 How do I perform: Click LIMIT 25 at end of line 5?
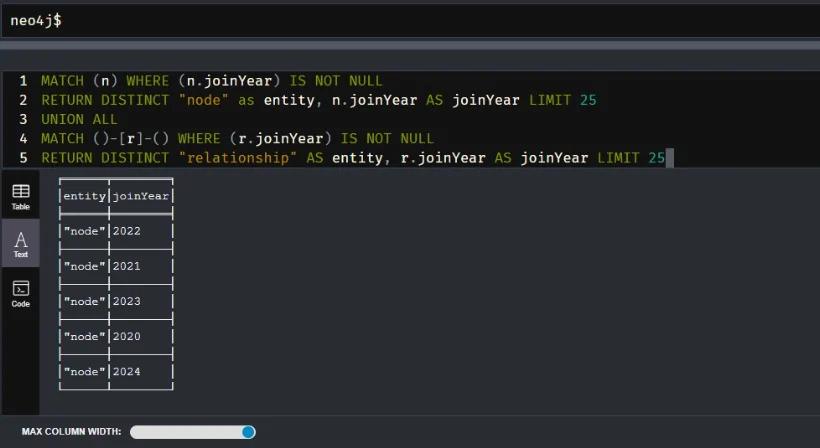pos(631,158)
